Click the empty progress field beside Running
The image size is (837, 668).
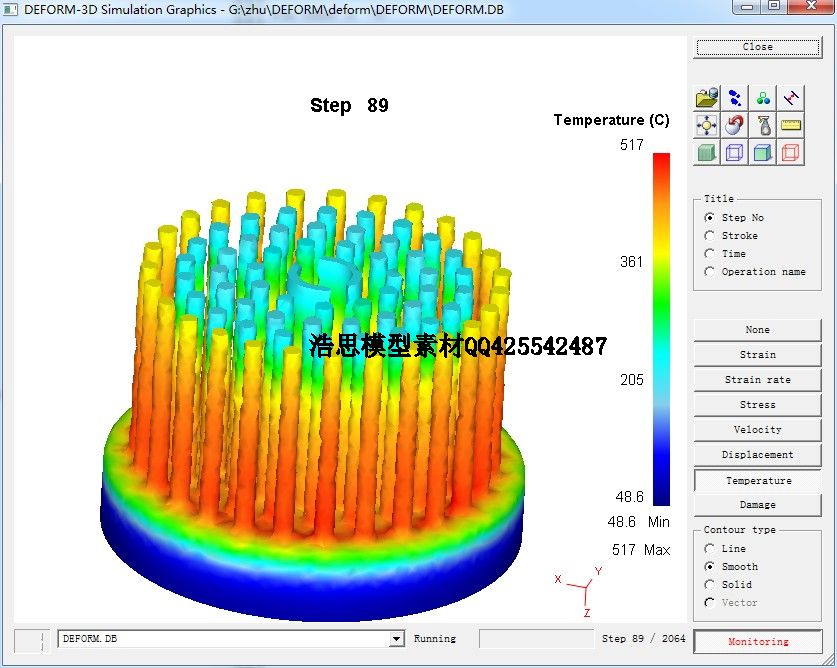pyautogui.click(x=536, y=639)
